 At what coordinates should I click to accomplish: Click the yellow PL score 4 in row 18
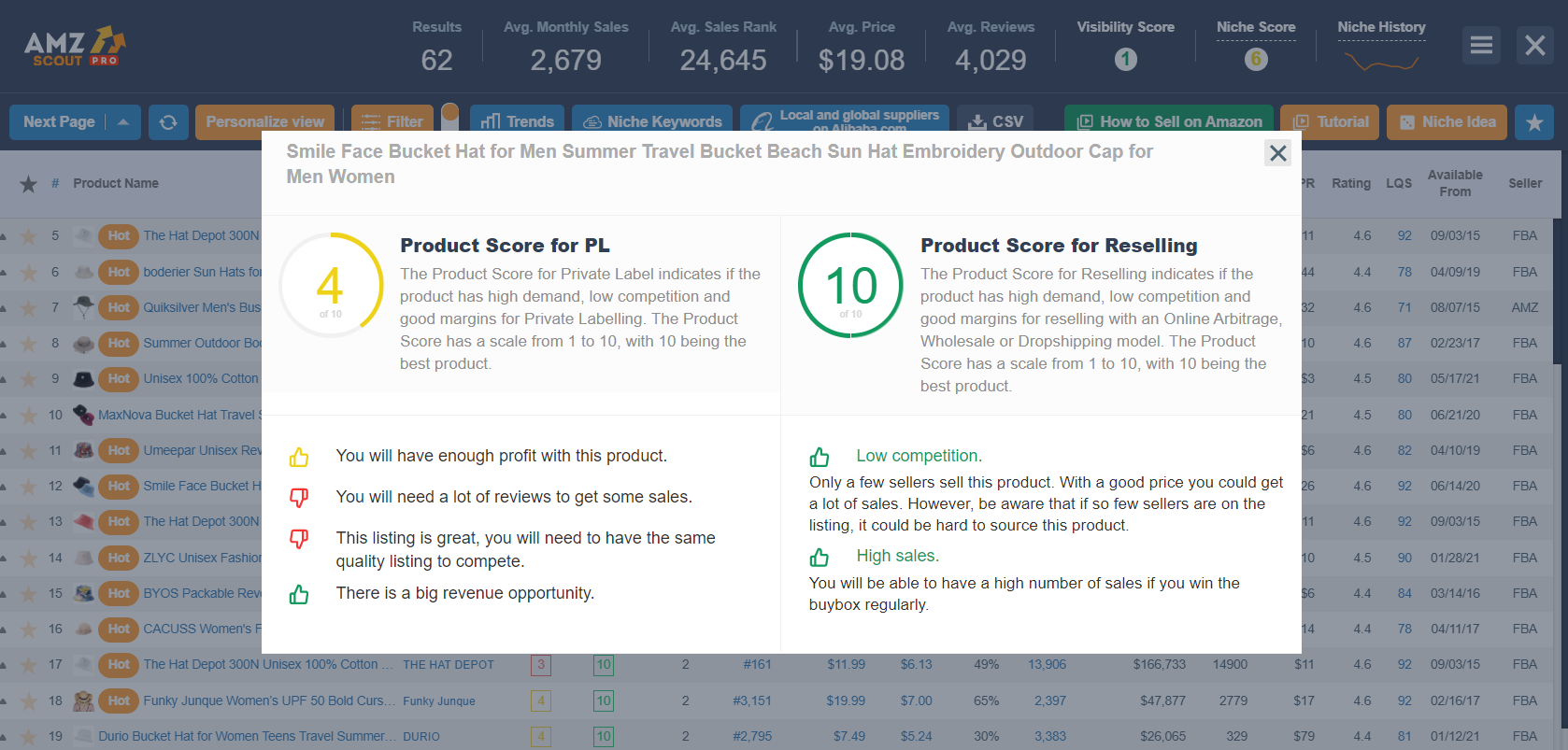(x=540, y=700)
